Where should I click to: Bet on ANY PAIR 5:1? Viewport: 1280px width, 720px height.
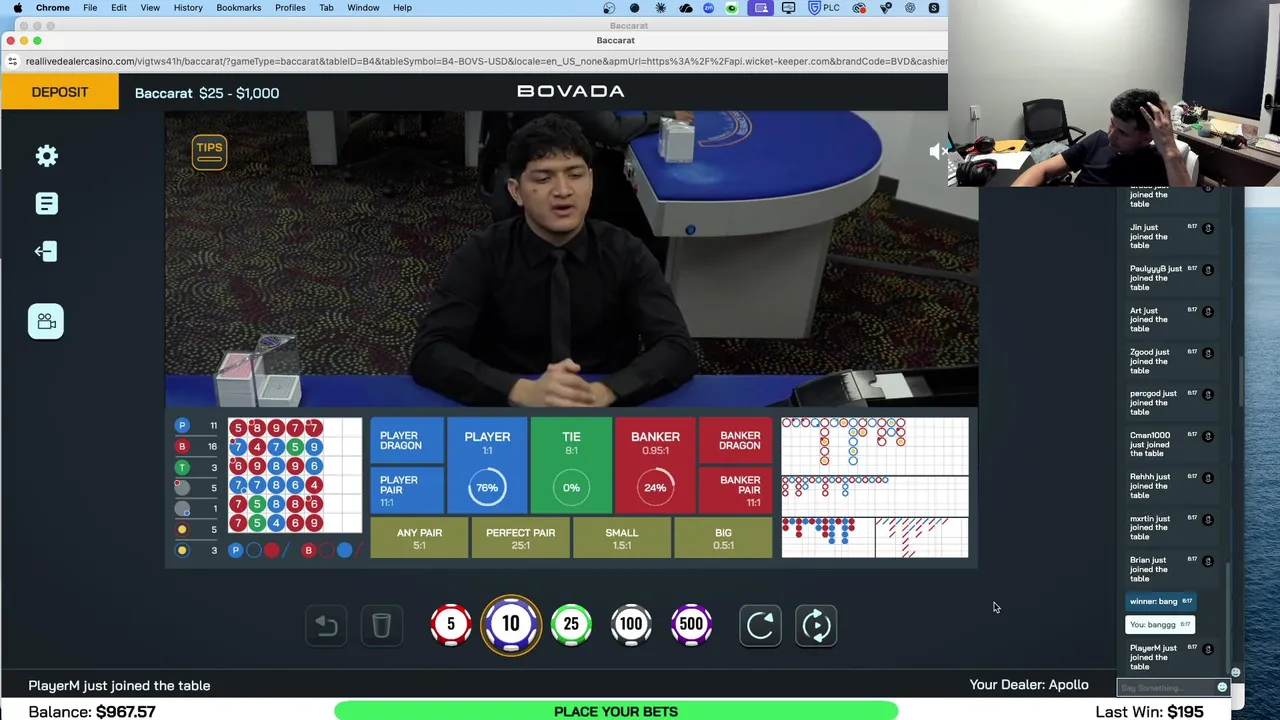(x=419, y=538)
